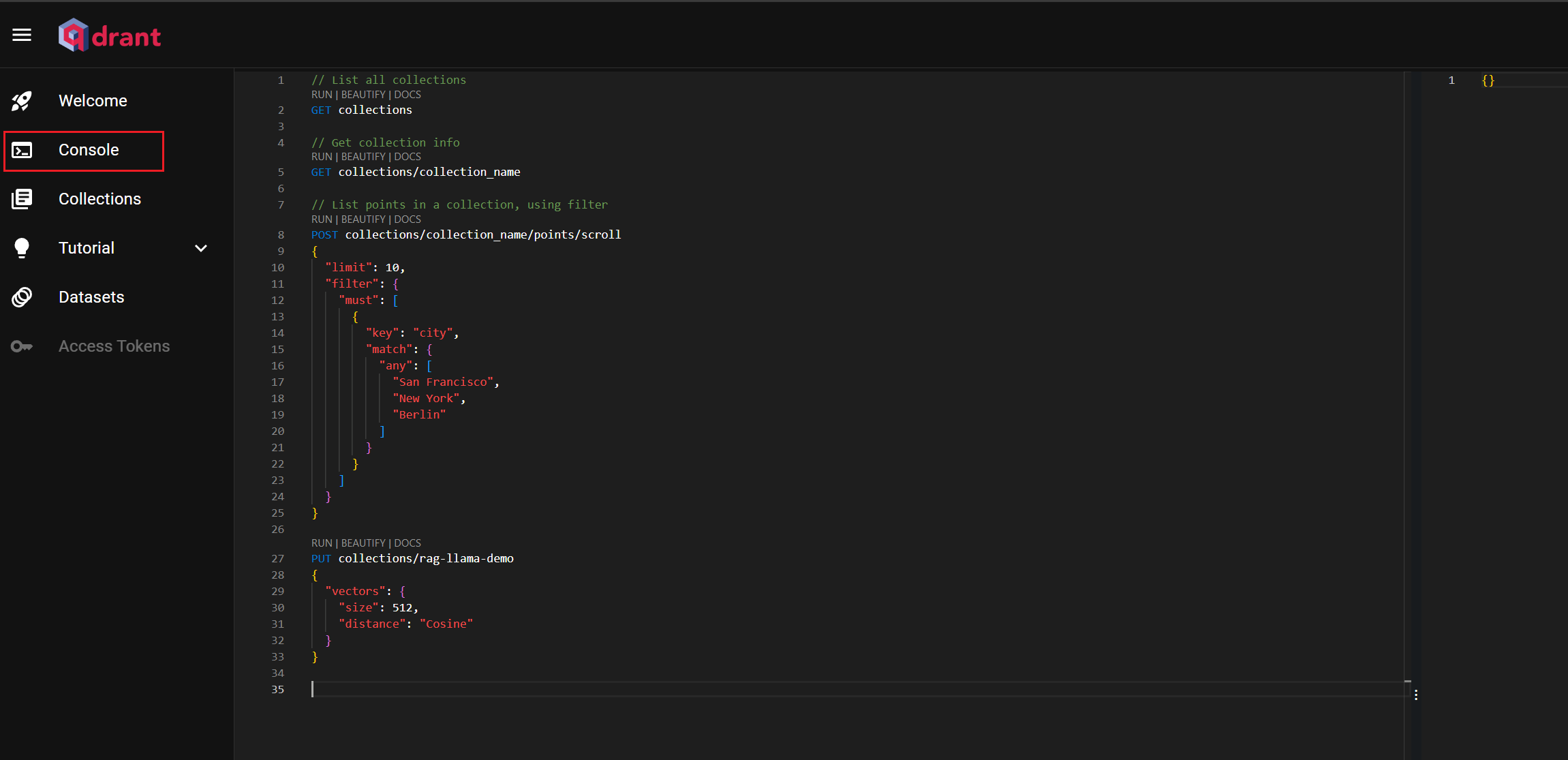Screen dimensions: 1568x760
Task: Open Datasets via its rings icon
Action: (22, 297)
